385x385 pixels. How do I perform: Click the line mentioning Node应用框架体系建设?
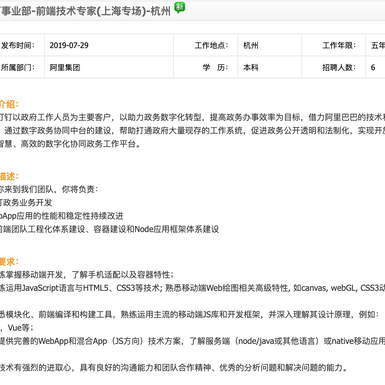[109, 229]
